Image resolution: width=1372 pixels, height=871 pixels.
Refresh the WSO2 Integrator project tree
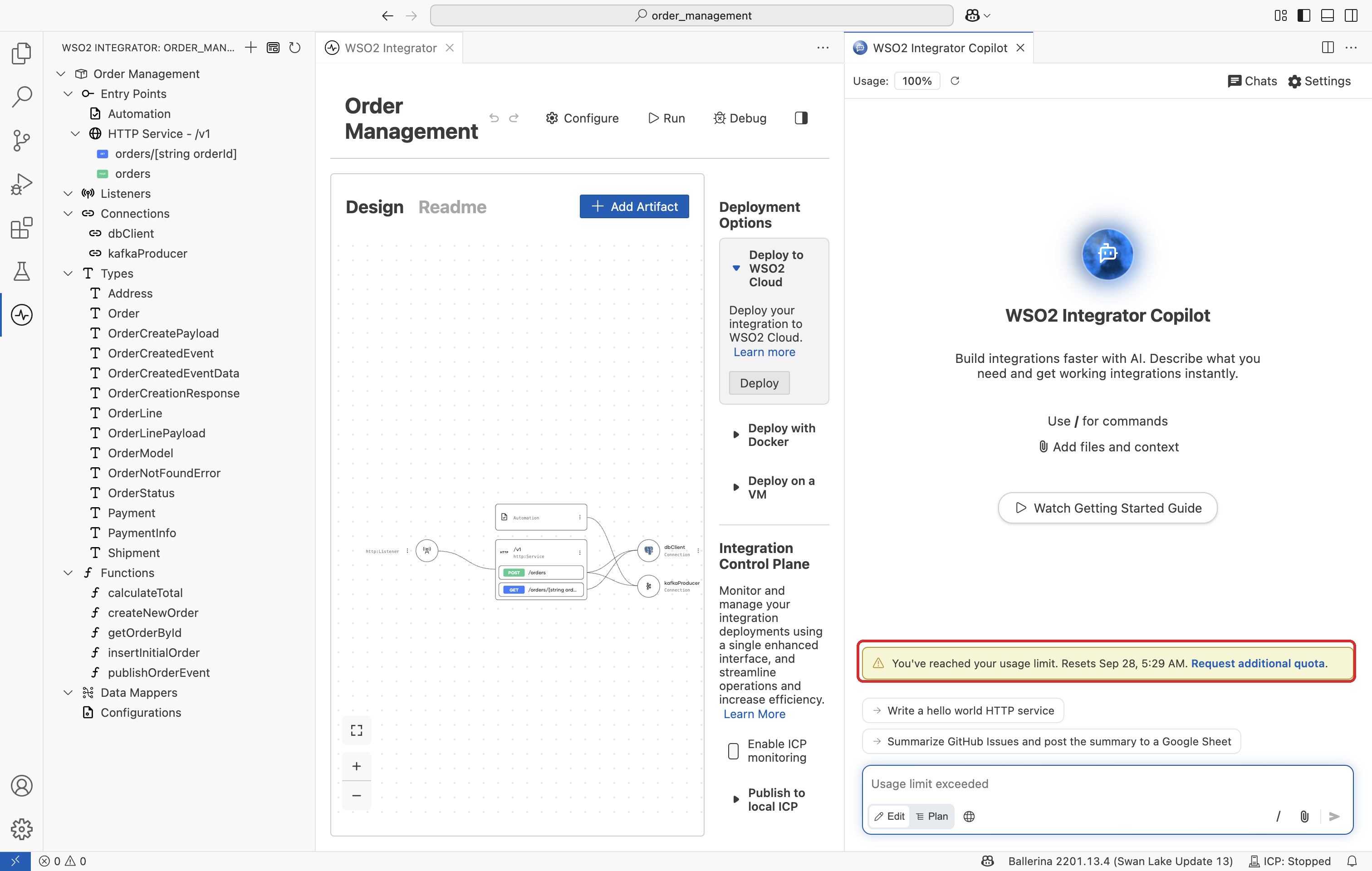click(294, 47)
